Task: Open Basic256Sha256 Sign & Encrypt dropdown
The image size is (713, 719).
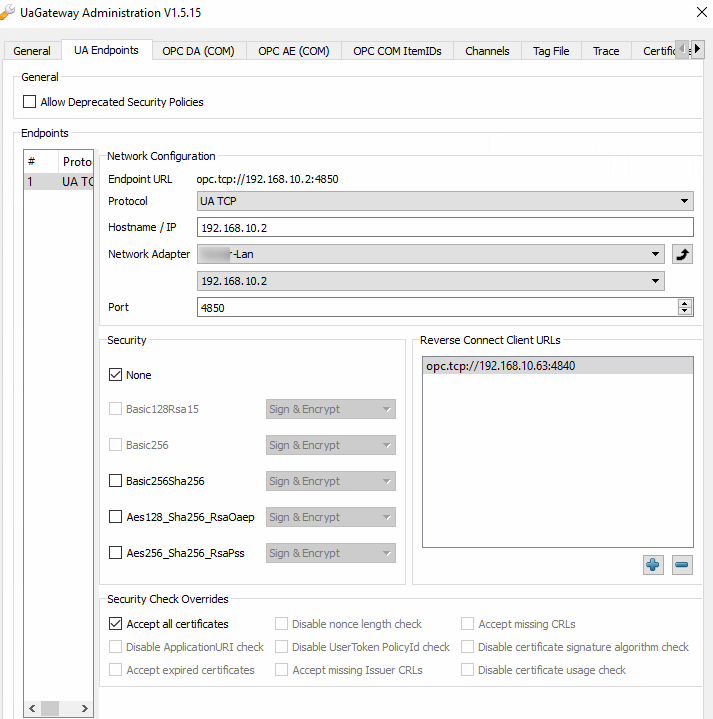Action: pos(331,481)
